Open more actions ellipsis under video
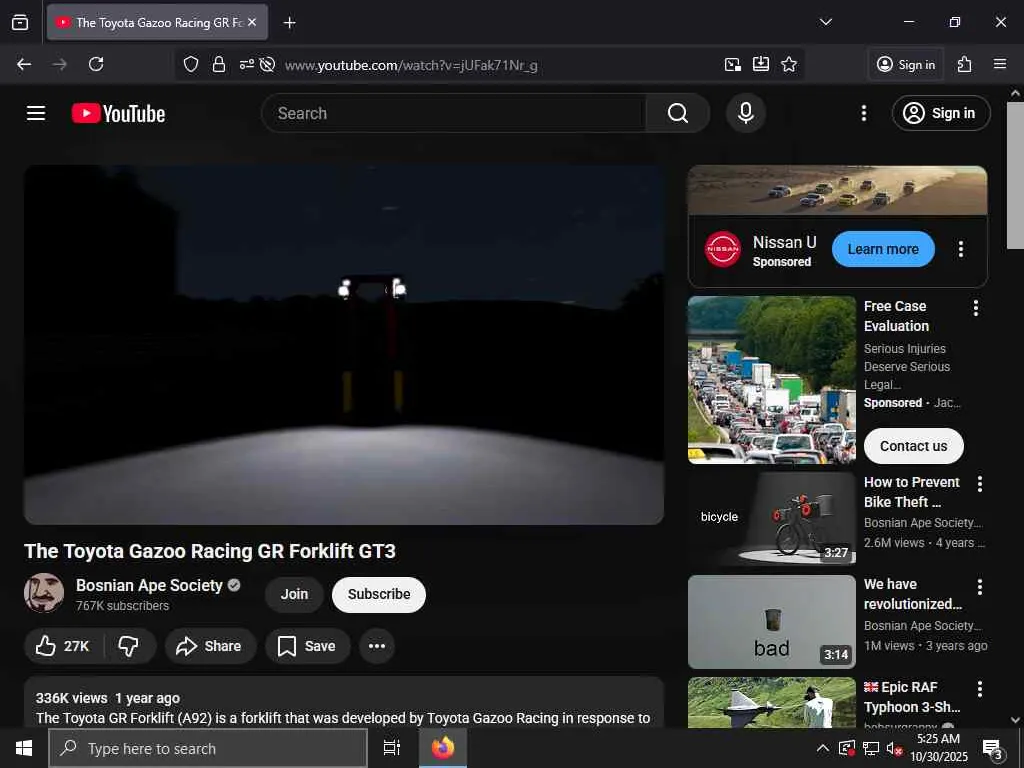Image resolution: width=1024 pixels, height=768 pixels. [x=377, y=646]
